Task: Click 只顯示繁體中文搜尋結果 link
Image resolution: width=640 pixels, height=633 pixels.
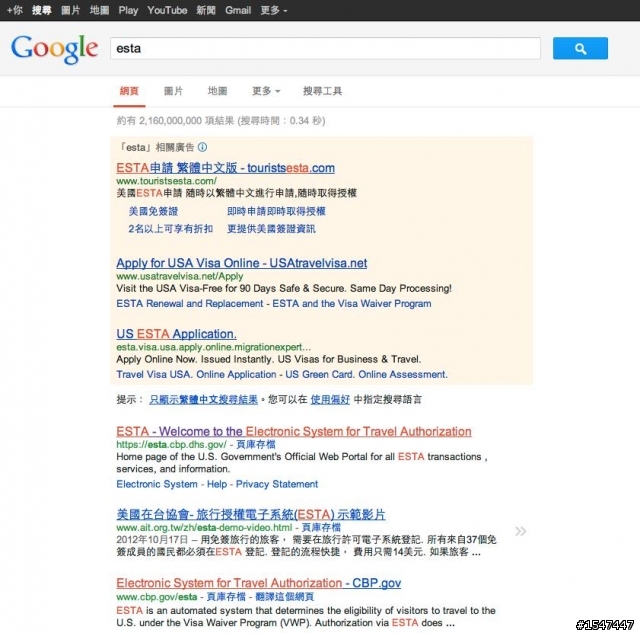Action: click(203, 399)
